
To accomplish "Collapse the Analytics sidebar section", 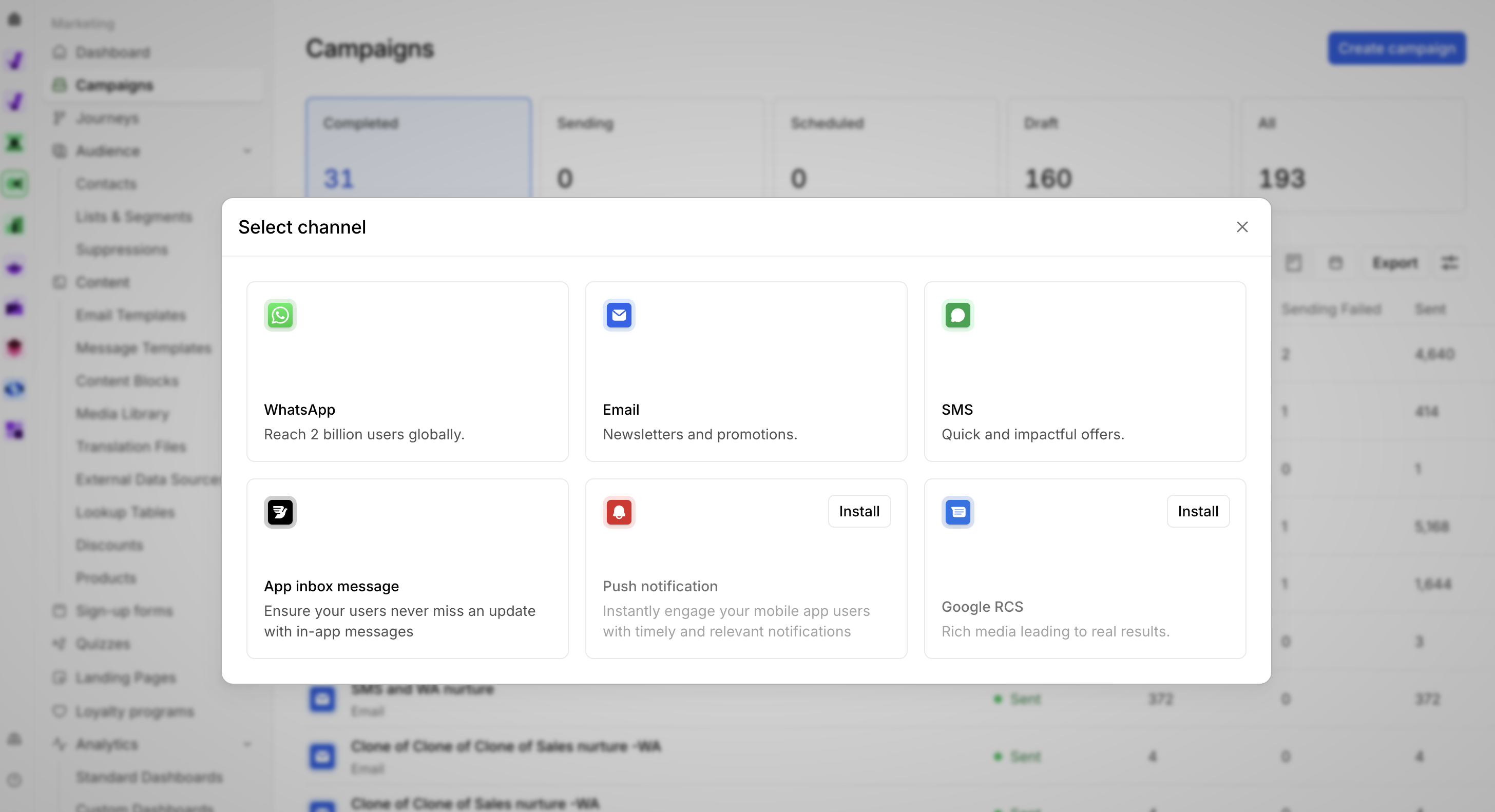I will pyautogui.click(x=247, y=744).
